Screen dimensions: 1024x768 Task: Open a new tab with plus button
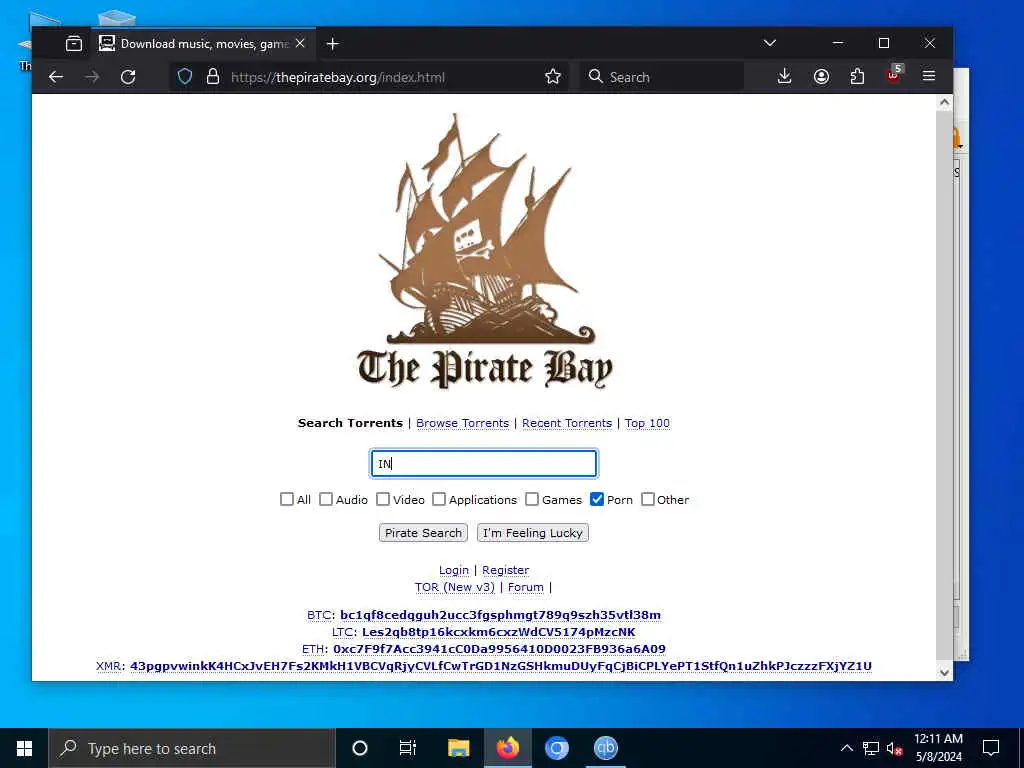coord(332,44)
